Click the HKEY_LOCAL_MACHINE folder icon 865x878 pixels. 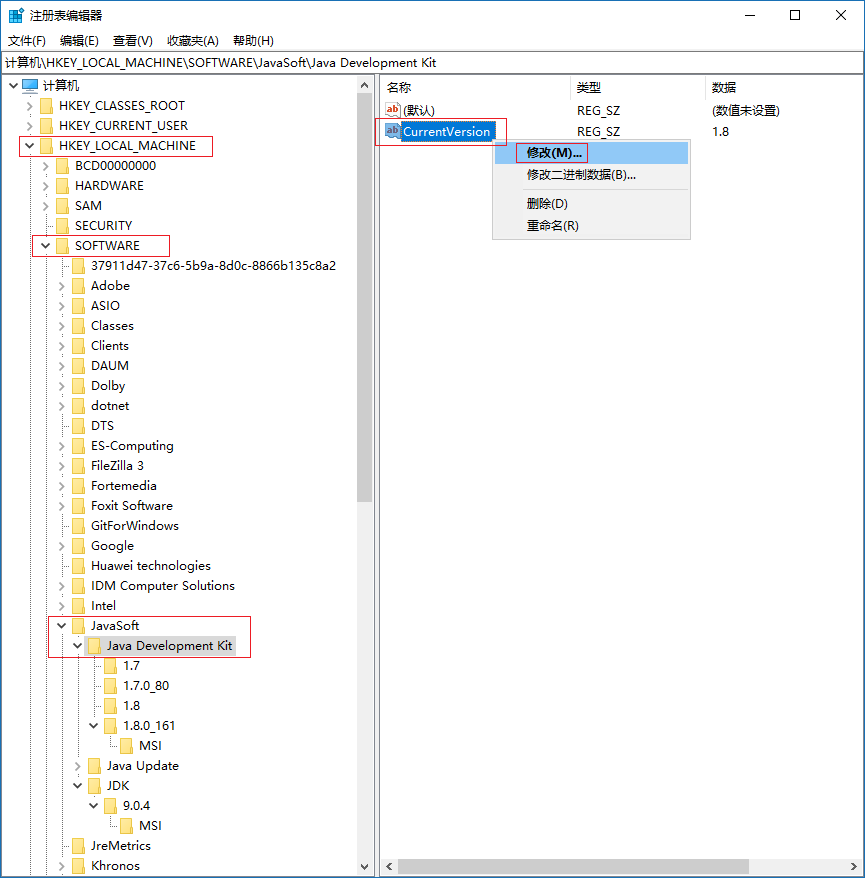46,146
